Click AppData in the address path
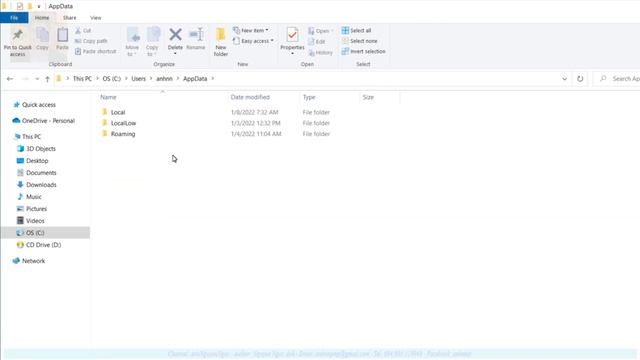Viewport: 640px width, 360px height. coord(195,79)
